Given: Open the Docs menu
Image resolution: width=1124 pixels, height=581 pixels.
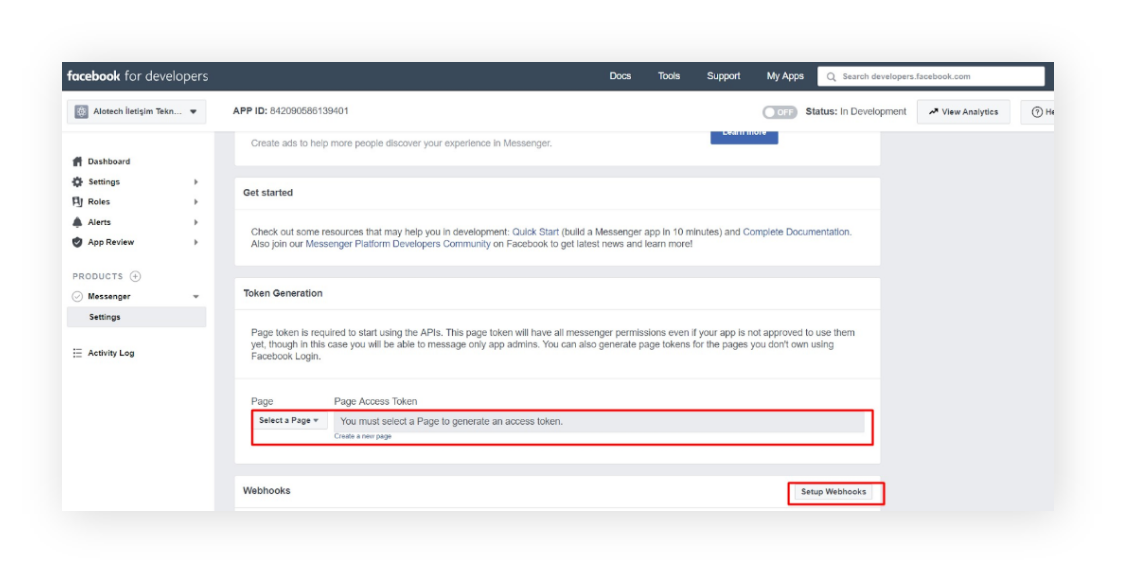Looking at the screenshot, I should (620, 76).
